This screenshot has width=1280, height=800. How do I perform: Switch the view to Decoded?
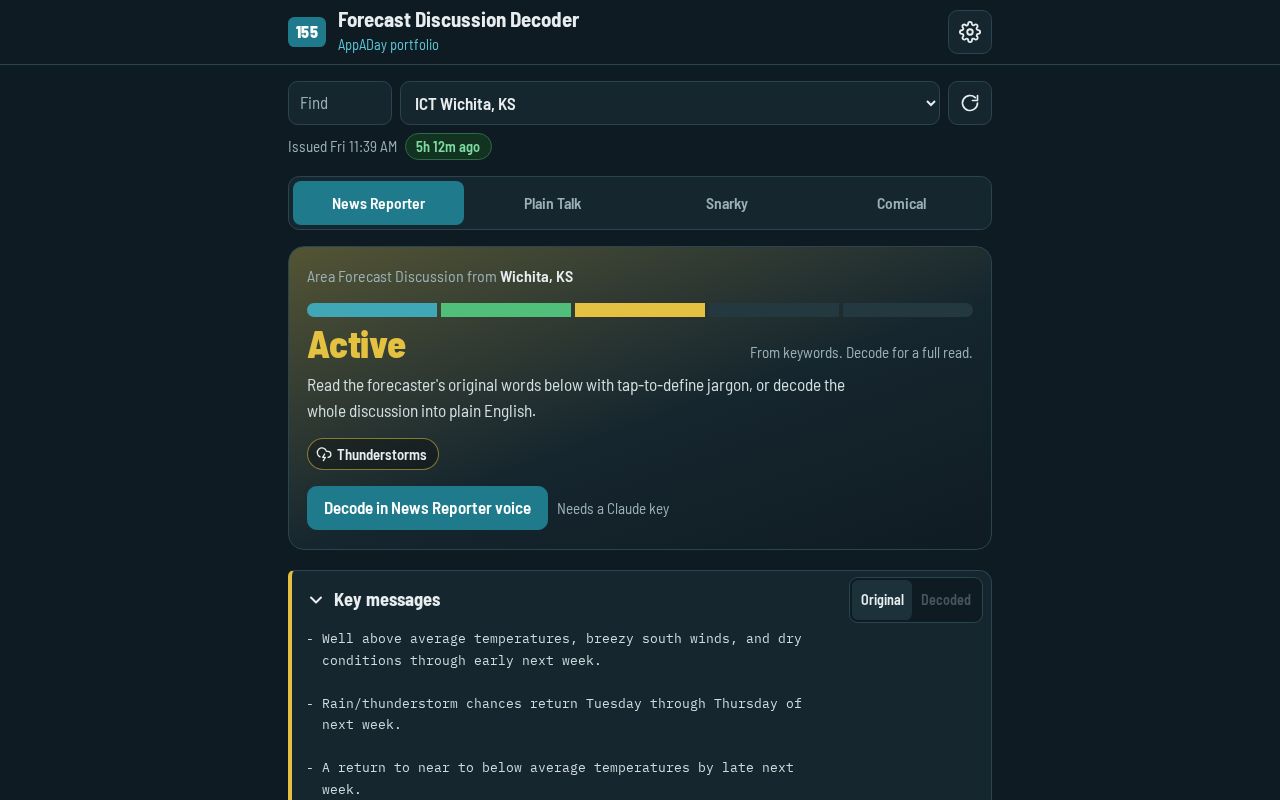point(945,600)
